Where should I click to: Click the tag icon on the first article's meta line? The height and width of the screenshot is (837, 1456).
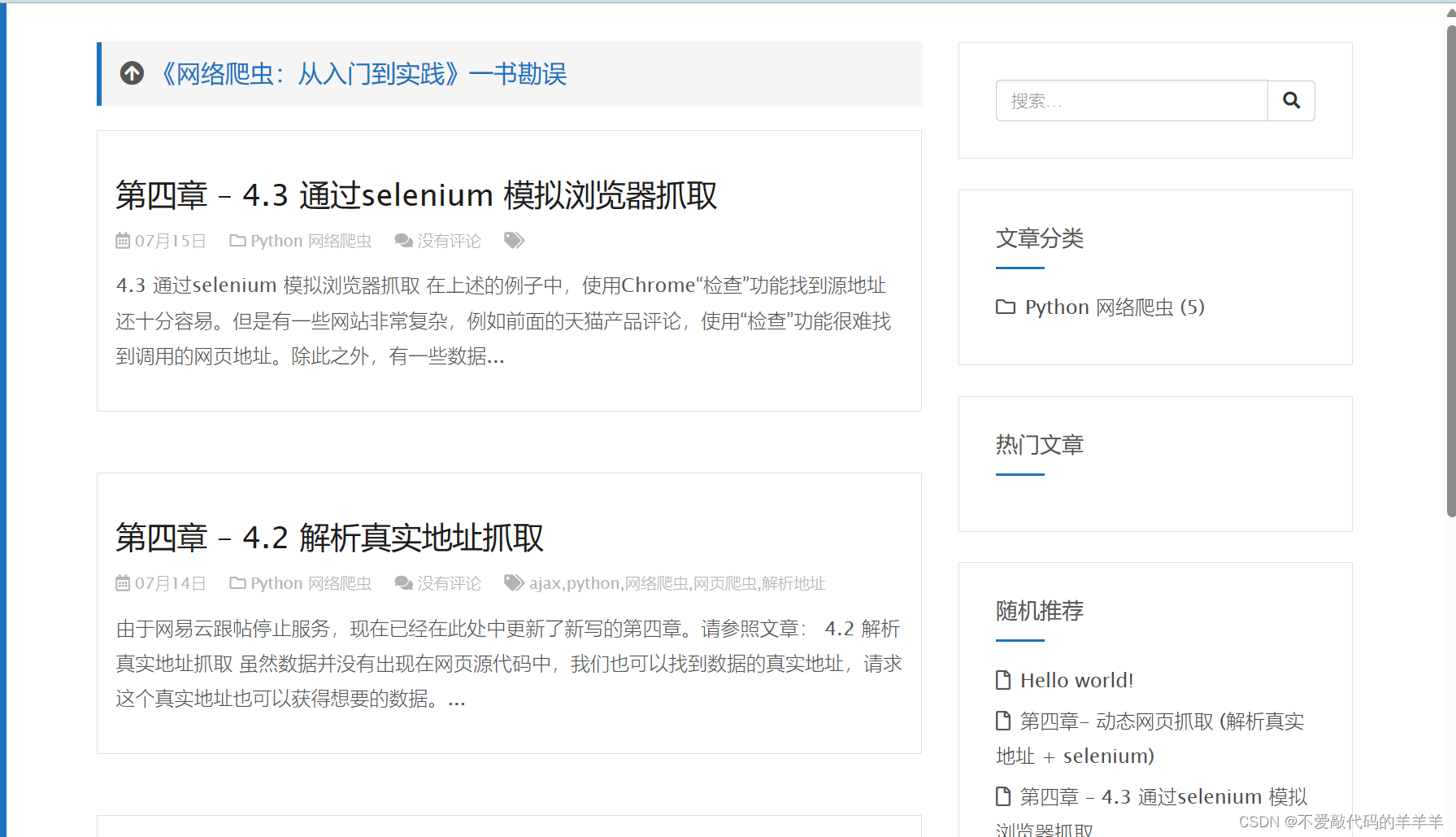(x=514, y=239)
